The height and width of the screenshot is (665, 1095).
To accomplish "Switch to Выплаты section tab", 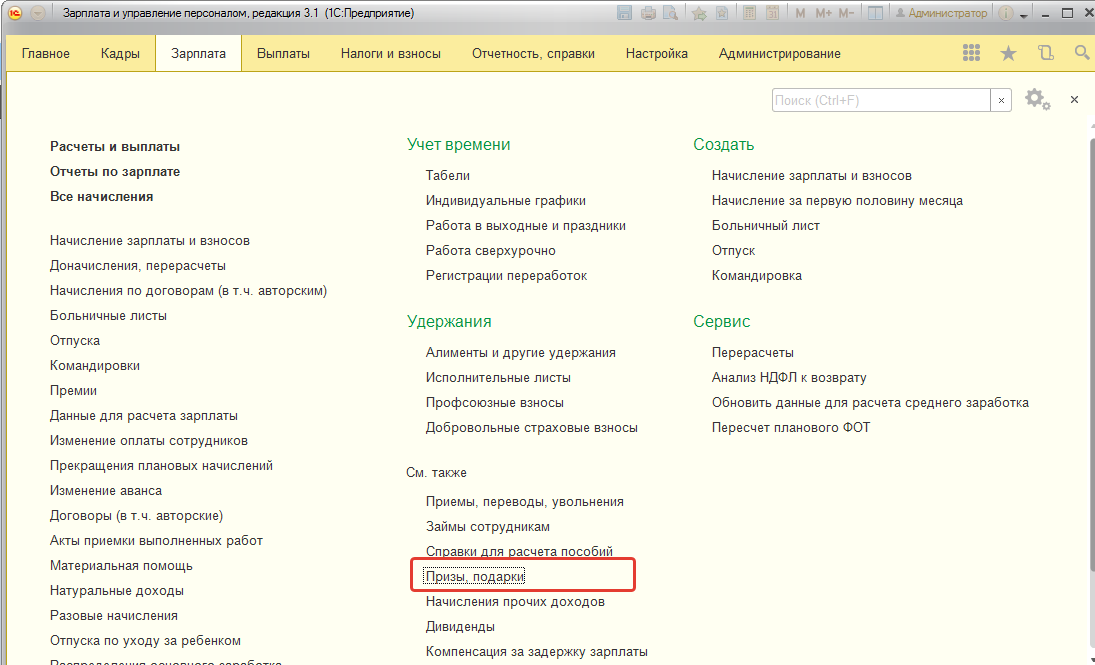I will tap(284, 53).
